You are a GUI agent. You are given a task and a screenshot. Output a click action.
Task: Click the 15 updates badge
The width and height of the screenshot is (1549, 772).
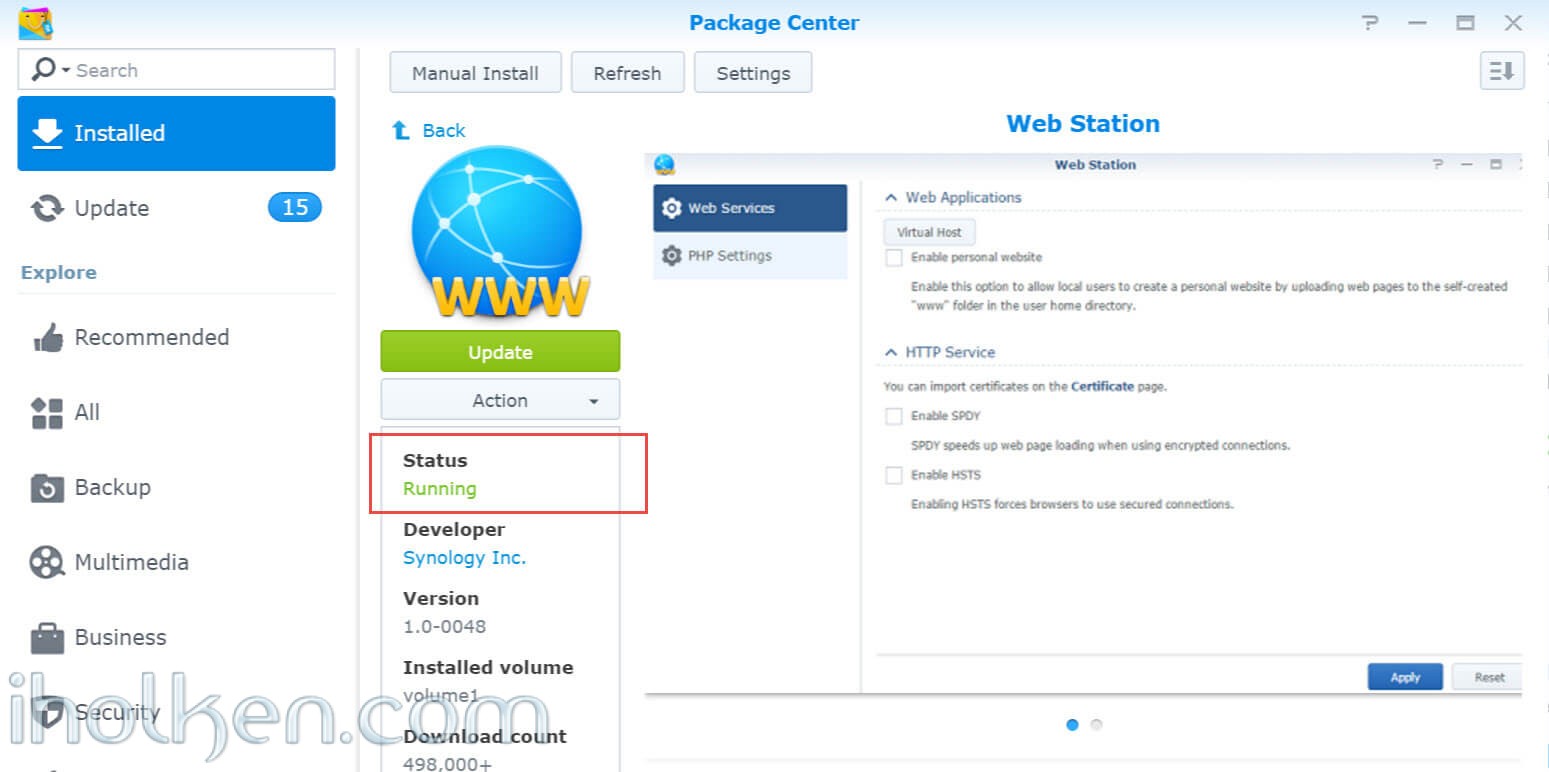tap(295, 207)
